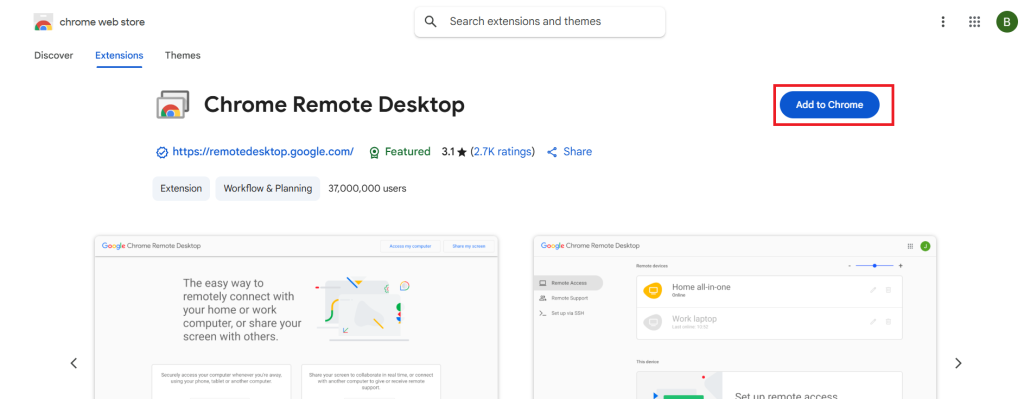
Task: Click the 37,000,000 users text
Action: click(x=367, y=188)
